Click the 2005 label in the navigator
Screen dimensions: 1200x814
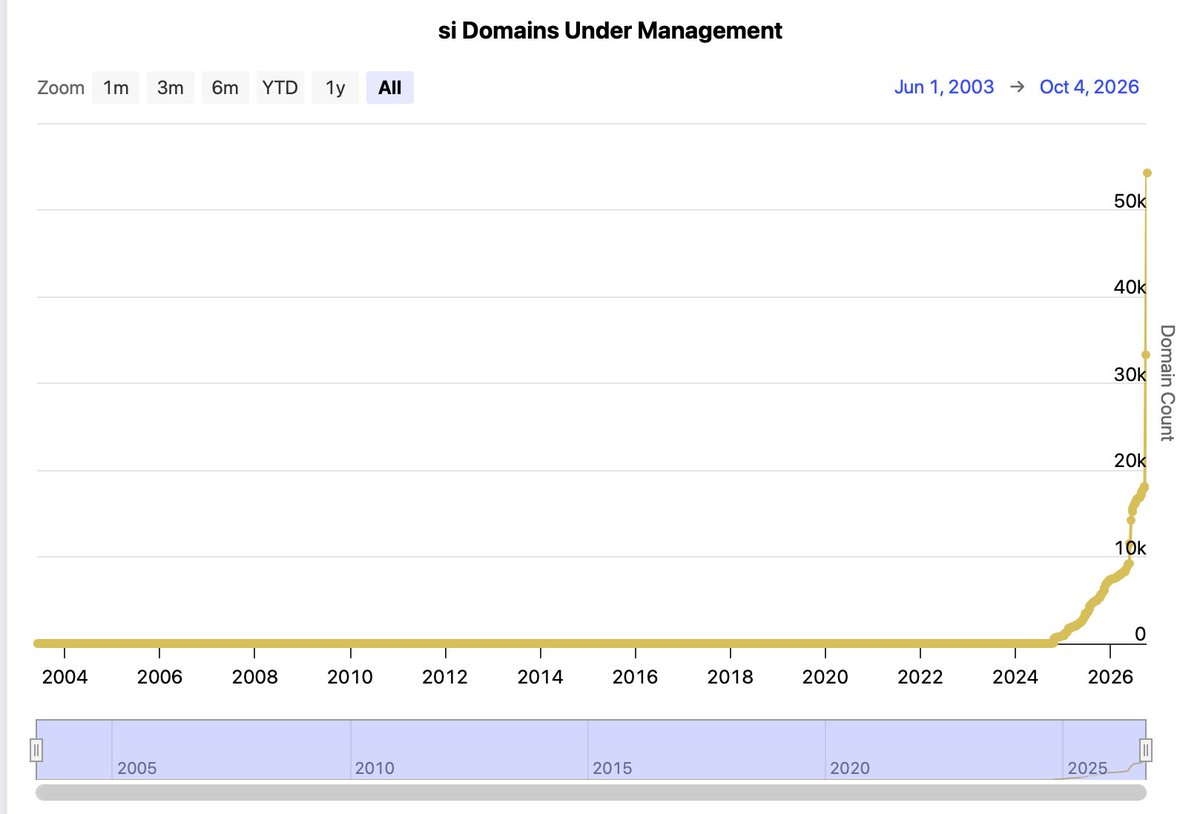pos(136,768)
